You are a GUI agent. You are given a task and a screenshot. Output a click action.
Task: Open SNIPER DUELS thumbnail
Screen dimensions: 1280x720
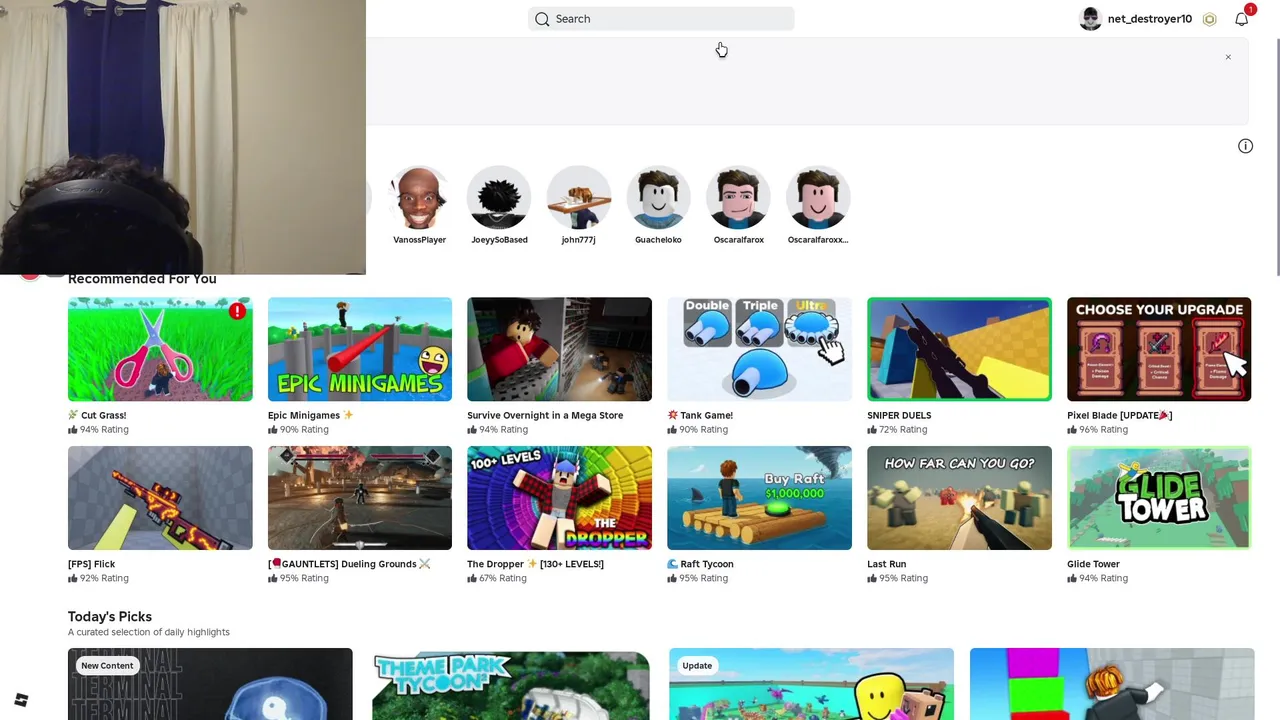959,349
